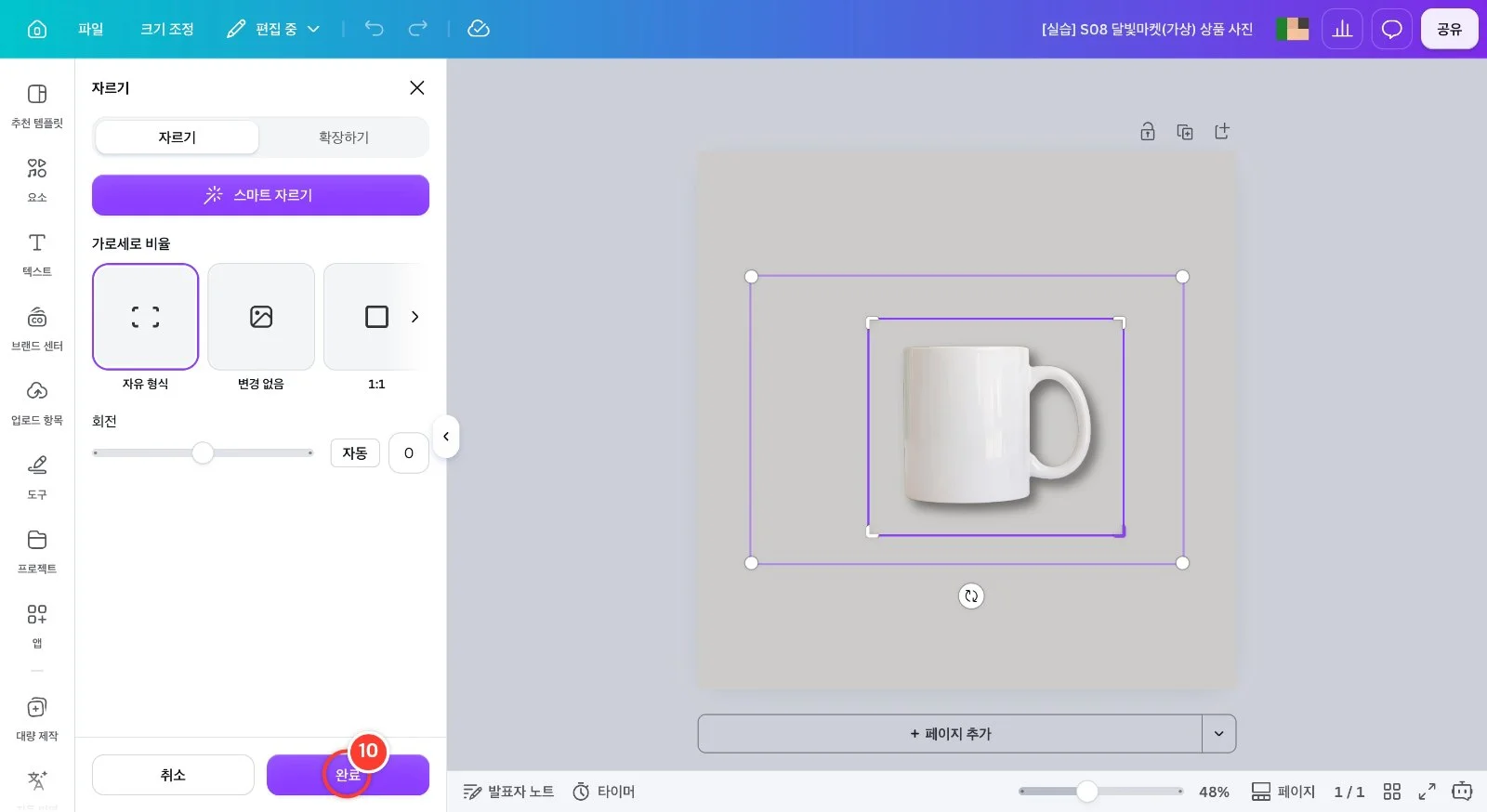Expand the 페이지 추가 options arrow
This screenshot has width=1487, height=812.
[1218, 734]
